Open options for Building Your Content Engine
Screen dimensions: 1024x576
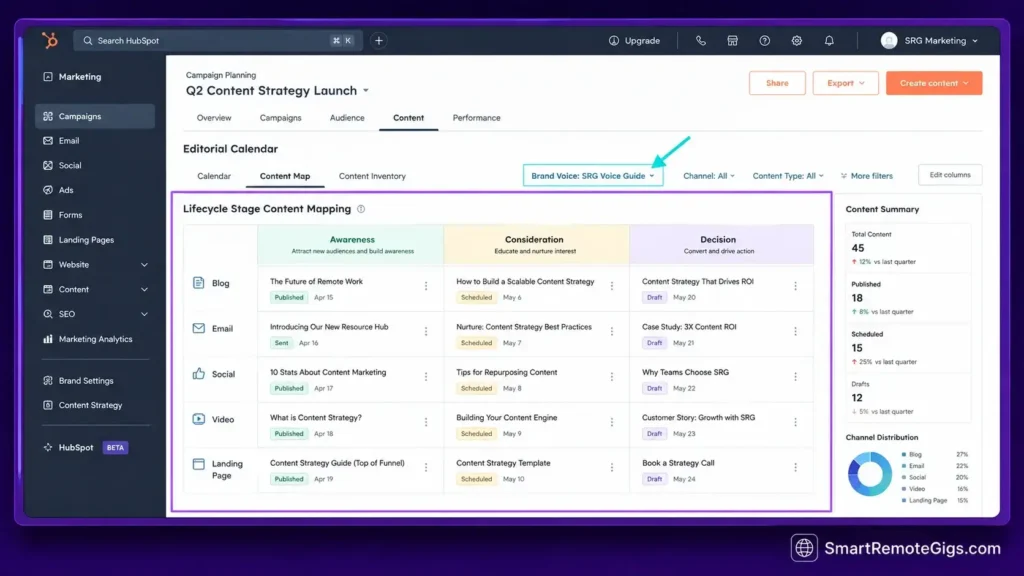pos(612,422)
